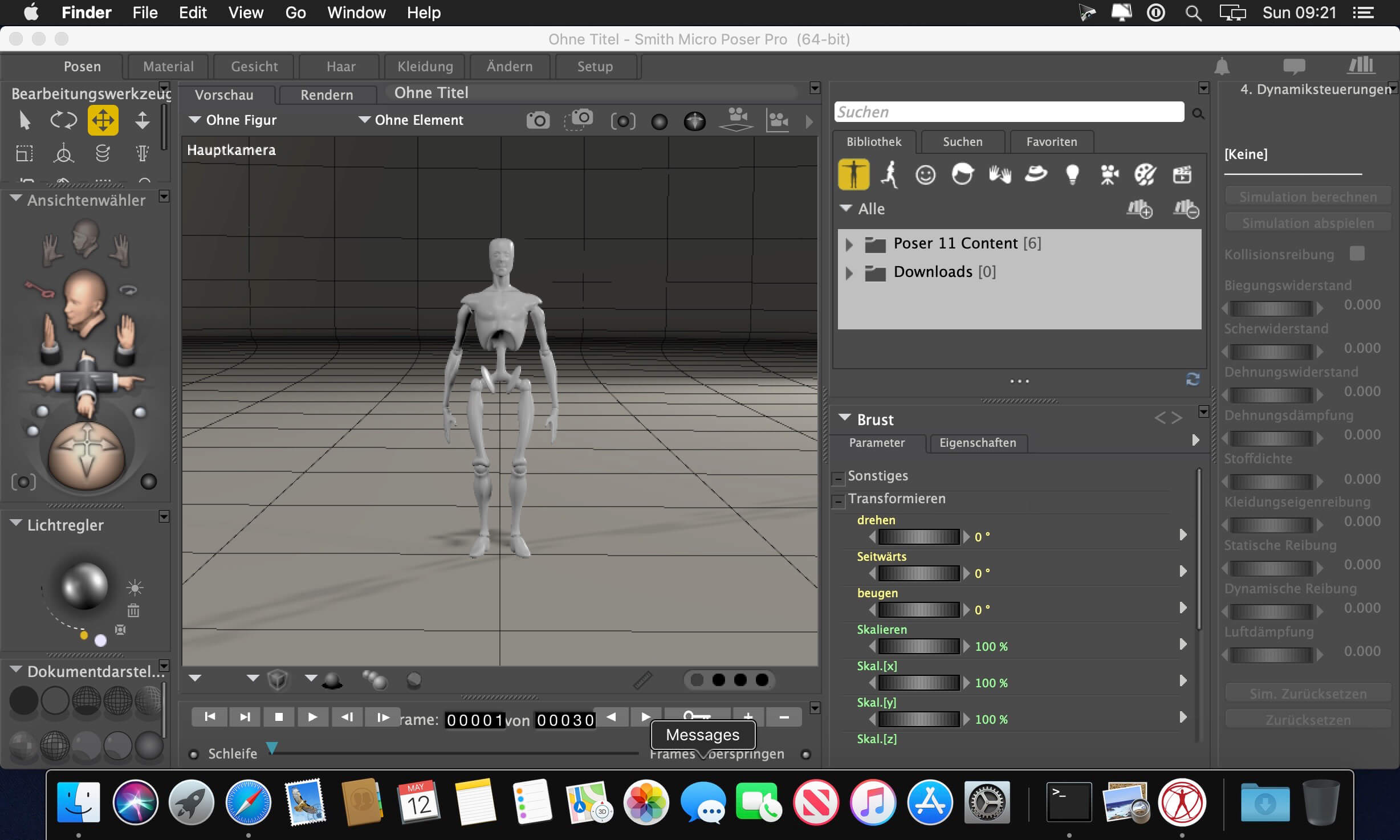Click the Suchen search input field
This screenshot has height=840, width=1400.
tap(1009, 112)
